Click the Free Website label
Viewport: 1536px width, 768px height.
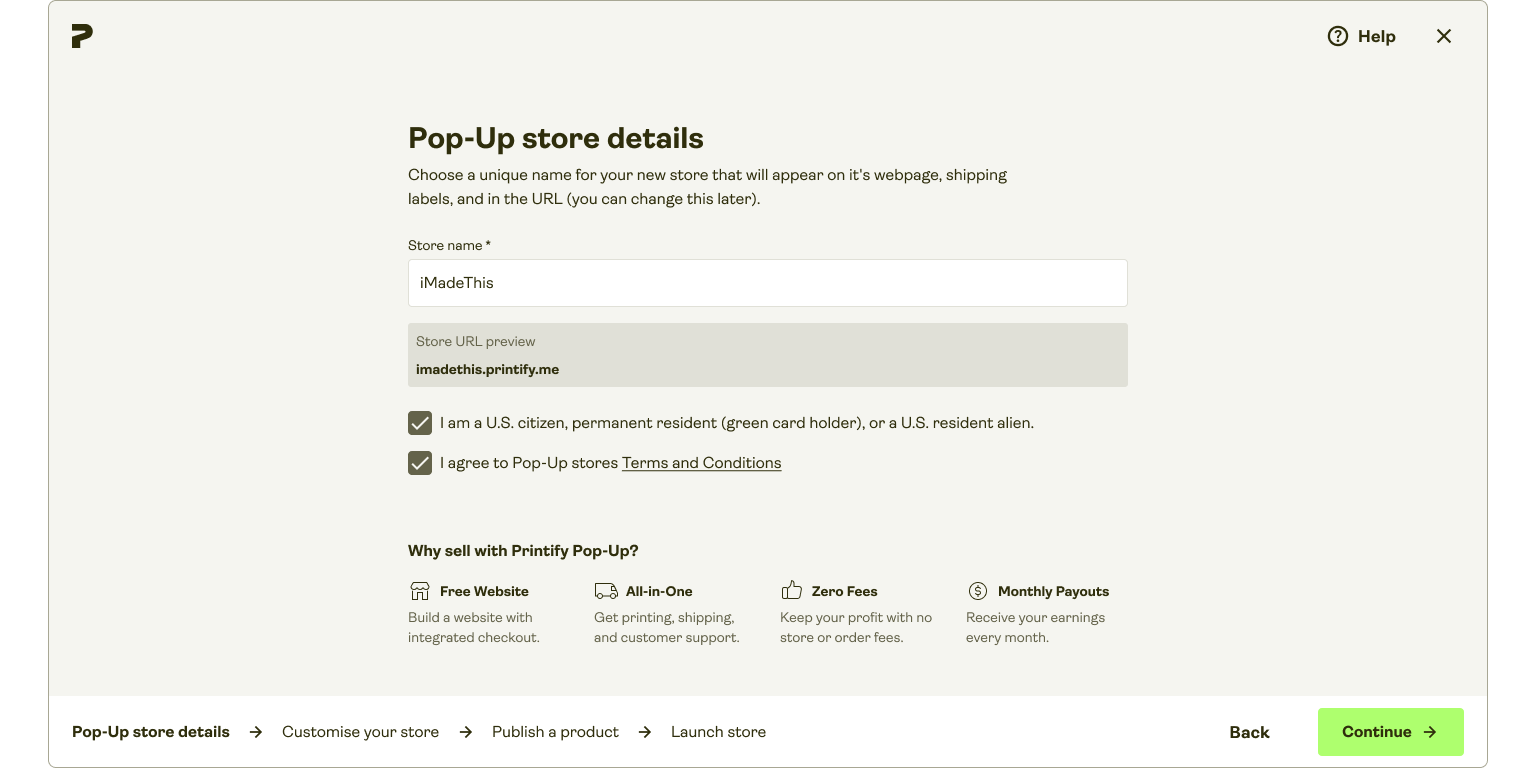[484, 591]
